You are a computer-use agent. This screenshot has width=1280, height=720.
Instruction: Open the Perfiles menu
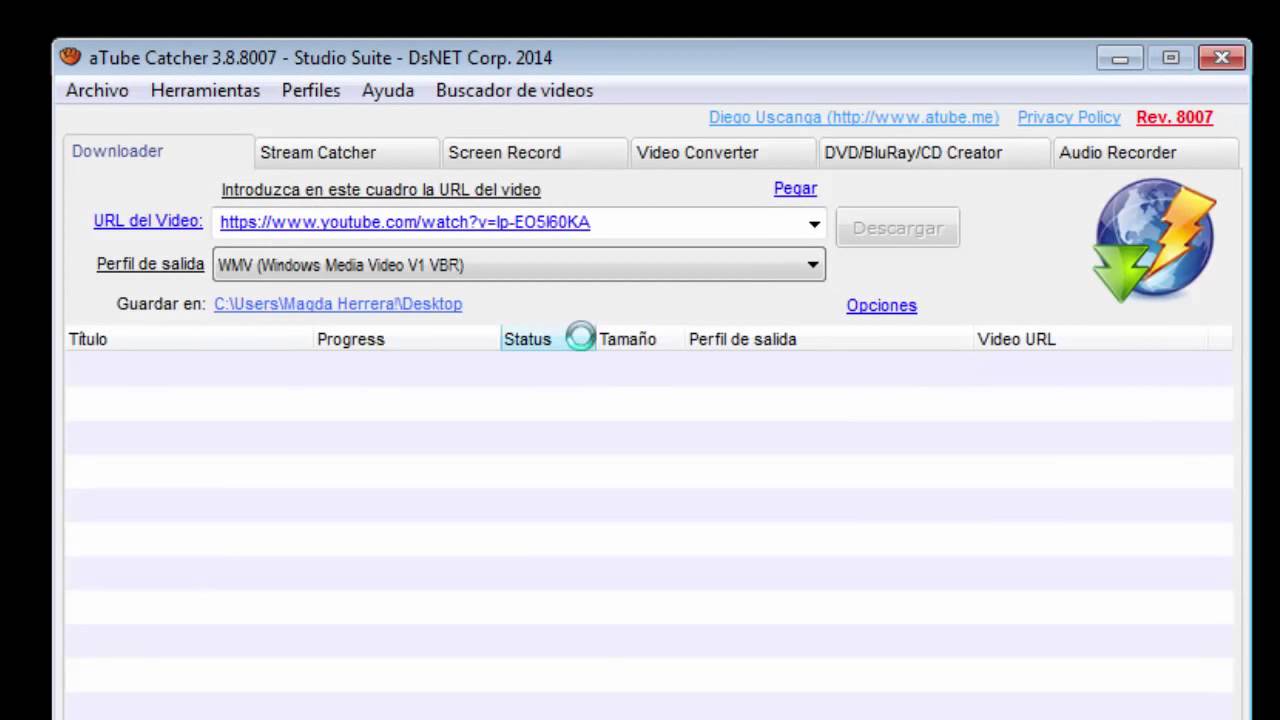click(311, 90)
